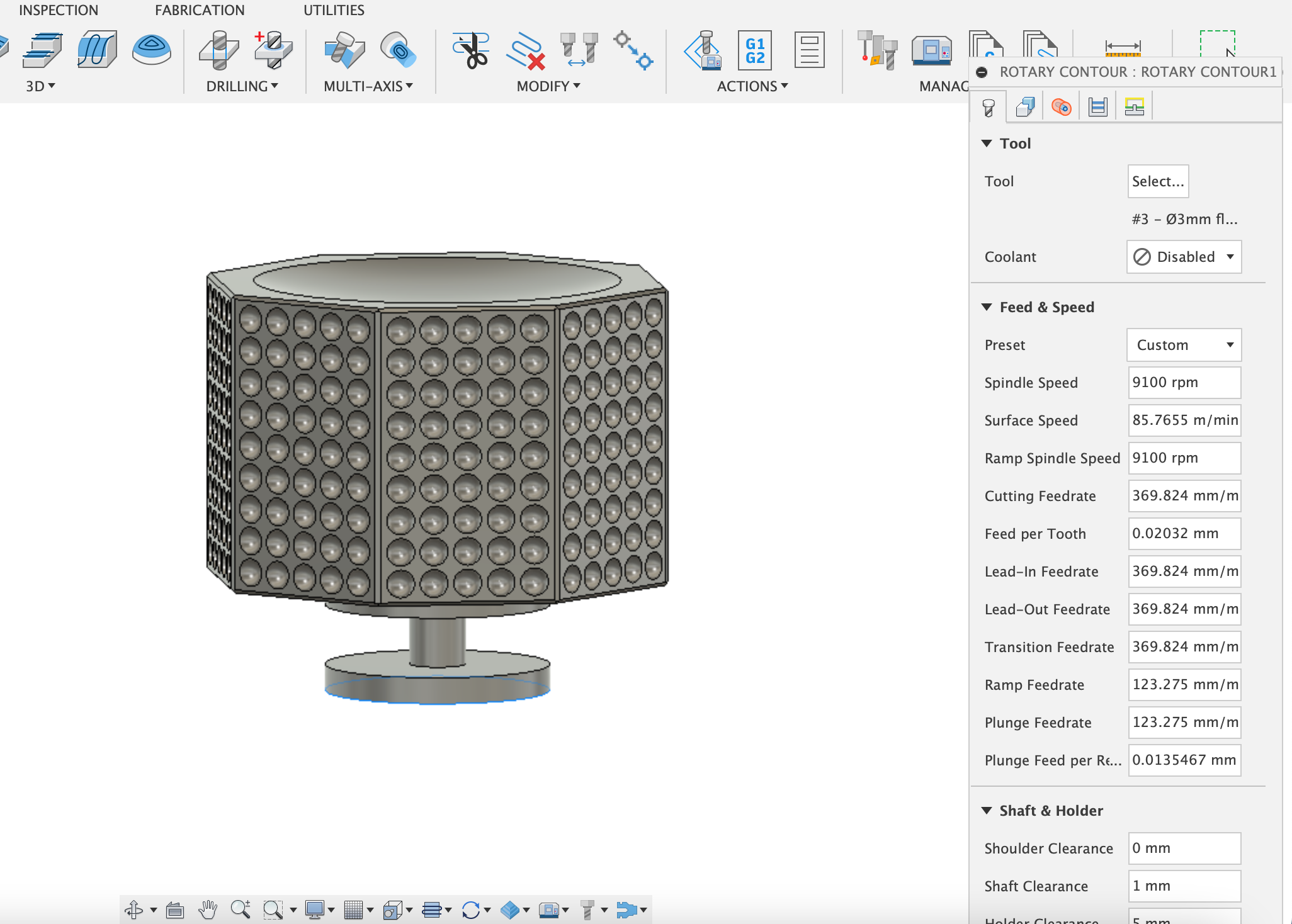Click the Plunge Feedrate field
This screenshot has width=1292, height=924.
(x=1184, y=723)
